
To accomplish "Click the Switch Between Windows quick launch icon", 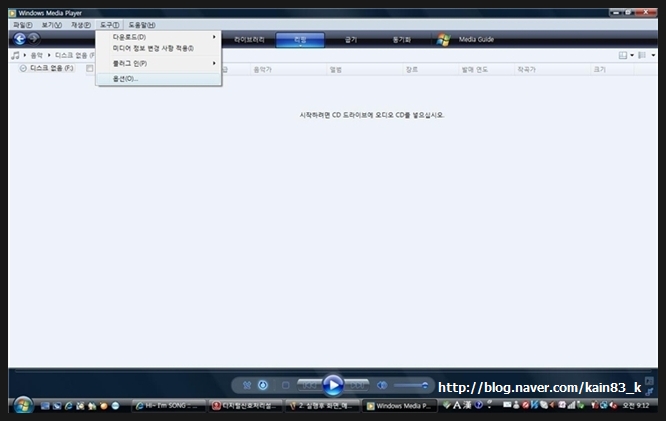I will pos(57,406).
